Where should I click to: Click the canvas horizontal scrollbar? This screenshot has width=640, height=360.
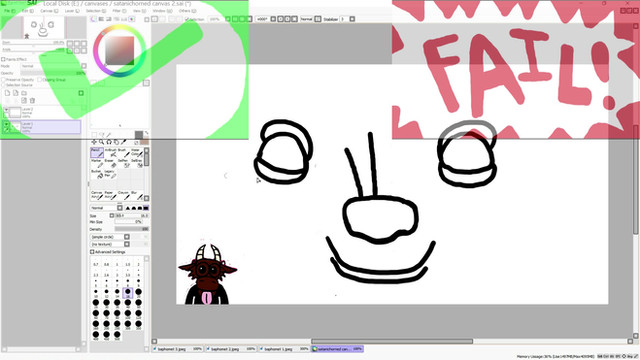tap(392, 341)
